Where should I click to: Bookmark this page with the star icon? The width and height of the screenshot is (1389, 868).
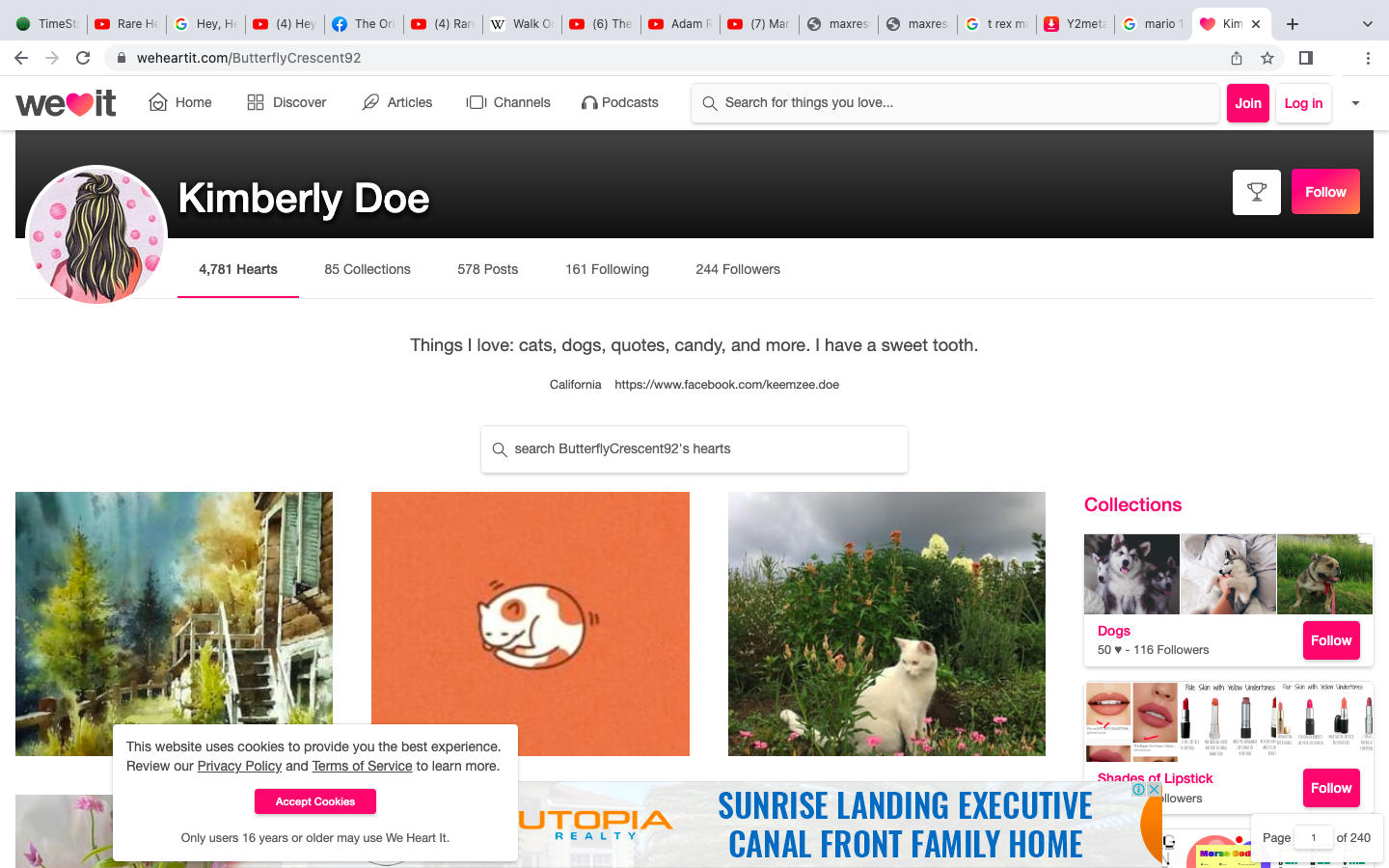coord(1267,58)
